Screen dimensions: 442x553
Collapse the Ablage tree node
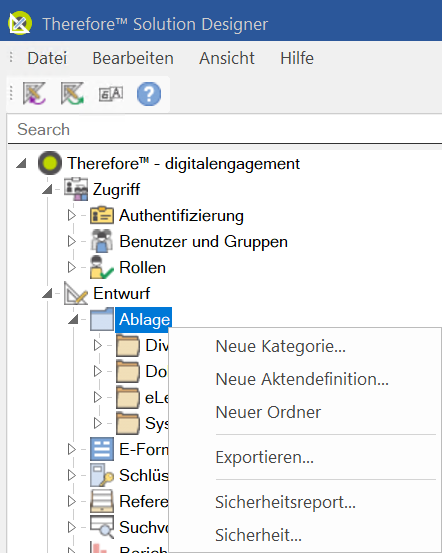click(73, 320)
